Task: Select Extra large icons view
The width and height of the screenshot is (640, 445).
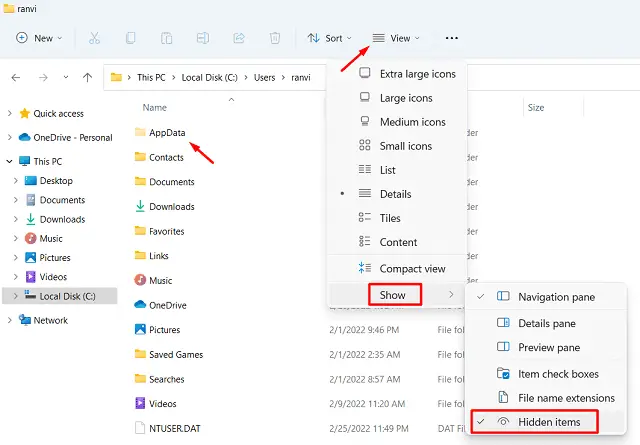Action: (397, 74)
